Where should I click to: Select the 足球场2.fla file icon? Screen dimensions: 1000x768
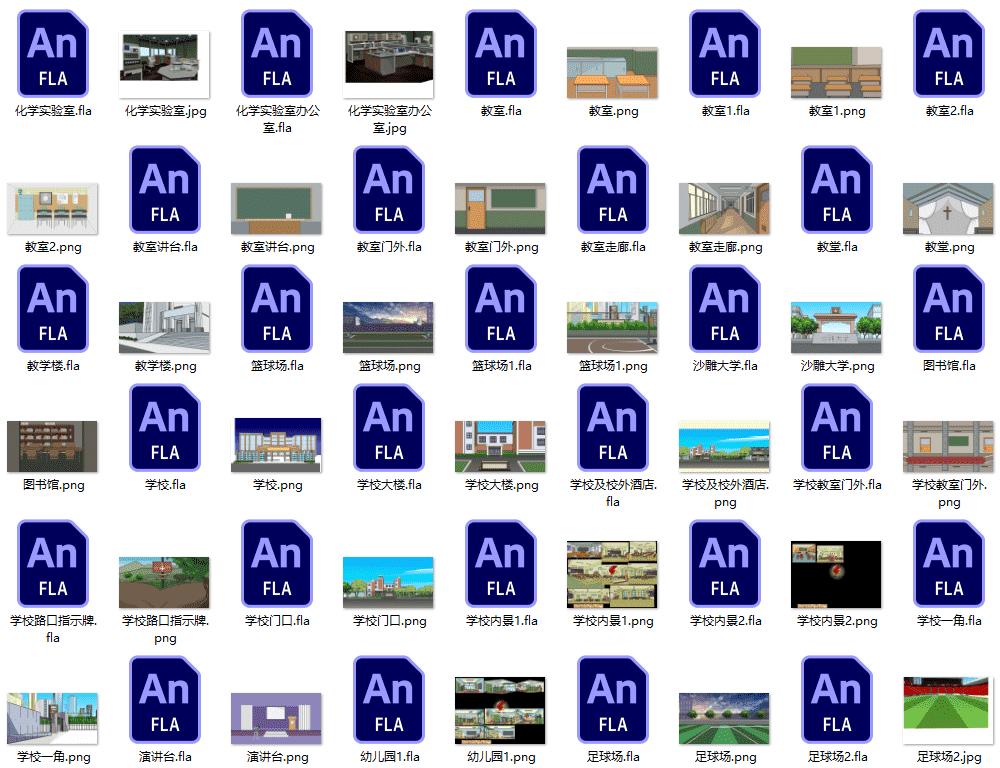[837, 700]
